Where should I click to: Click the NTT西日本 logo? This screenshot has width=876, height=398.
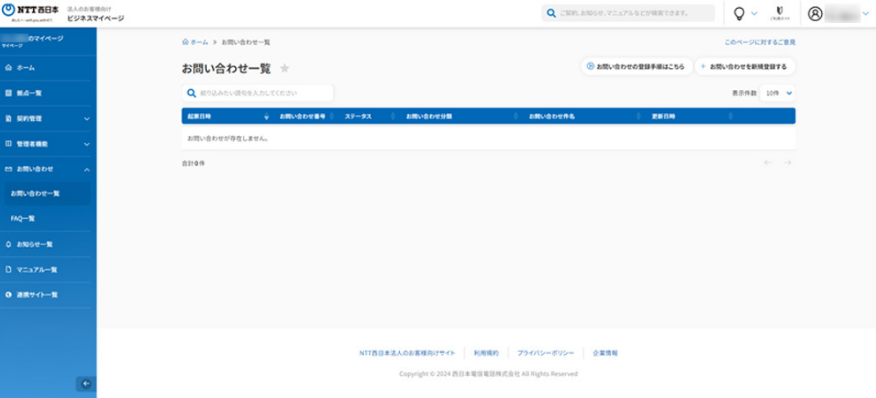[30, 13]
